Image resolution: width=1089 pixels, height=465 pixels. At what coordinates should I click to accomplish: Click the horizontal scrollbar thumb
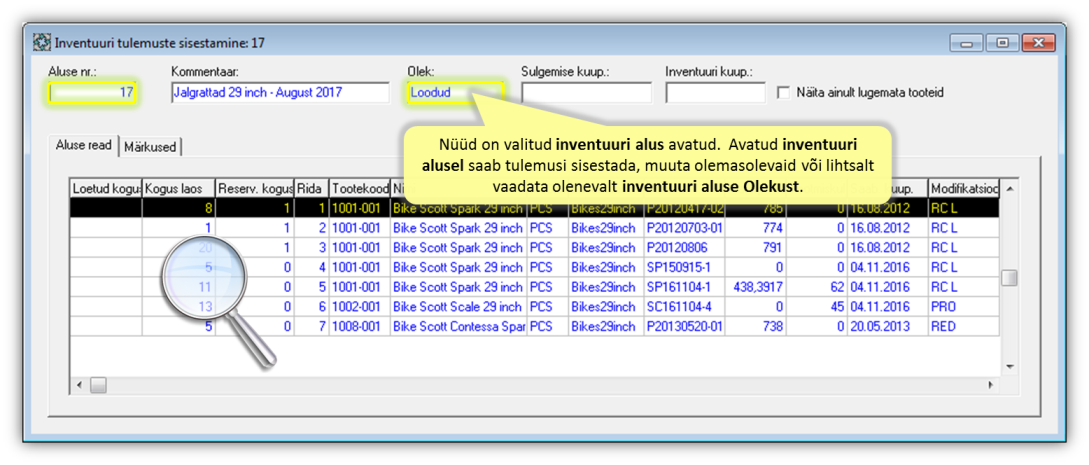pyautogui.click(x=98, y=384)
